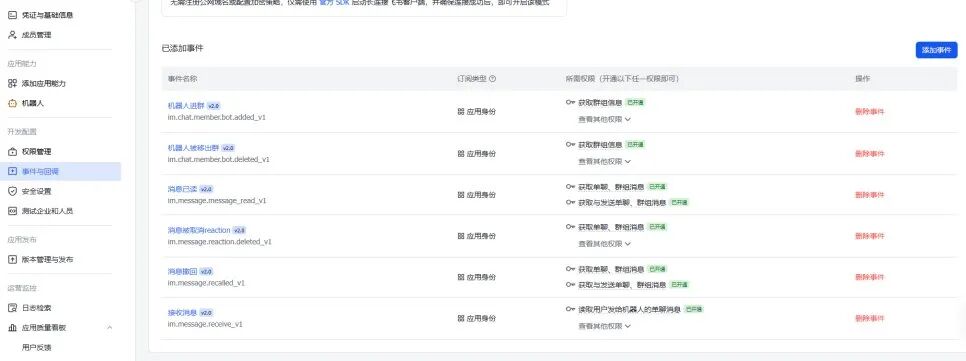
Task: Expand 查看其他权限 for 接收消息 event
Action: click(x=604, y=326)
